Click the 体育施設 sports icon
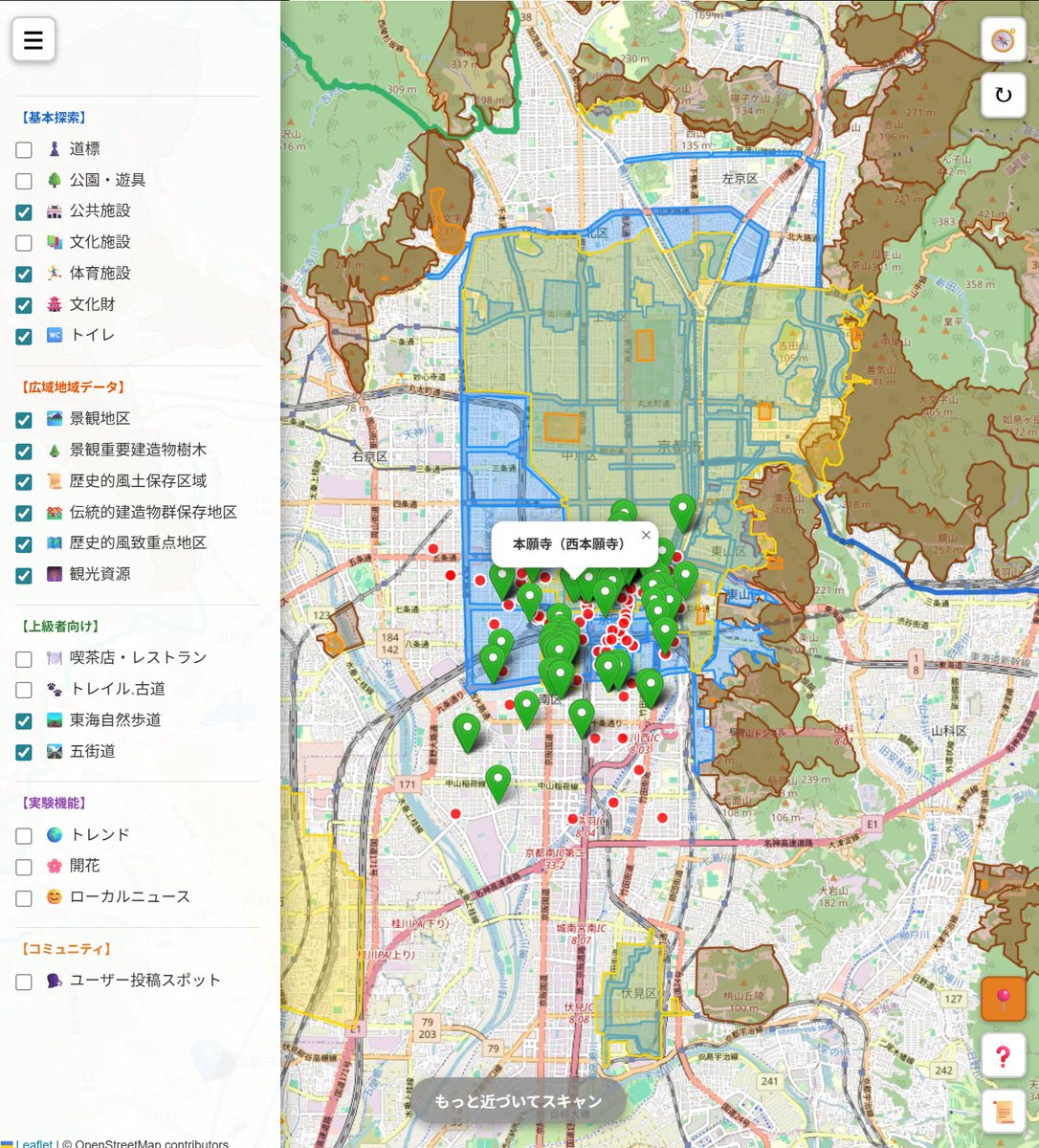This screenshot has width=1039, height=1148. 55,274
